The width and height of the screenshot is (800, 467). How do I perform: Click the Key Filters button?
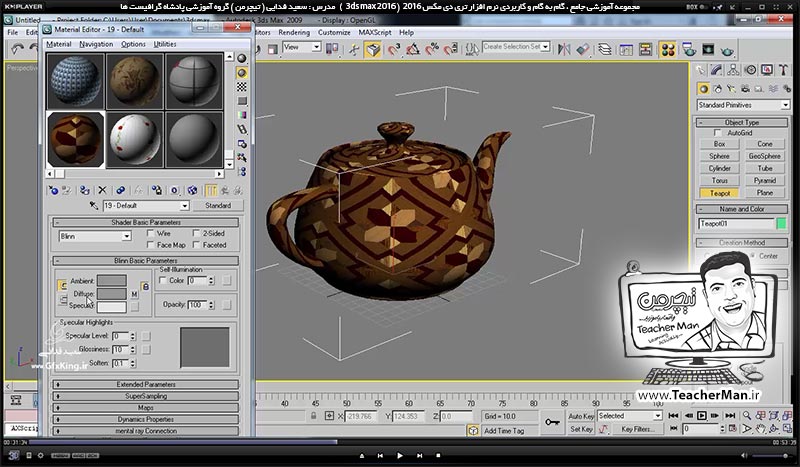tap(638, 429)
